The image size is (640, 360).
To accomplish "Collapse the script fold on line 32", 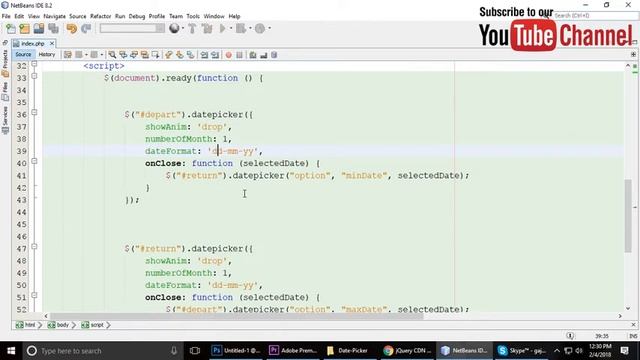I will (x=34, y=64).
